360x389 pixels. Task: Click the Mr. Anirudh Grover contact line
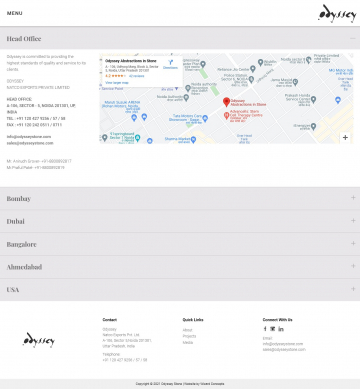39,161
